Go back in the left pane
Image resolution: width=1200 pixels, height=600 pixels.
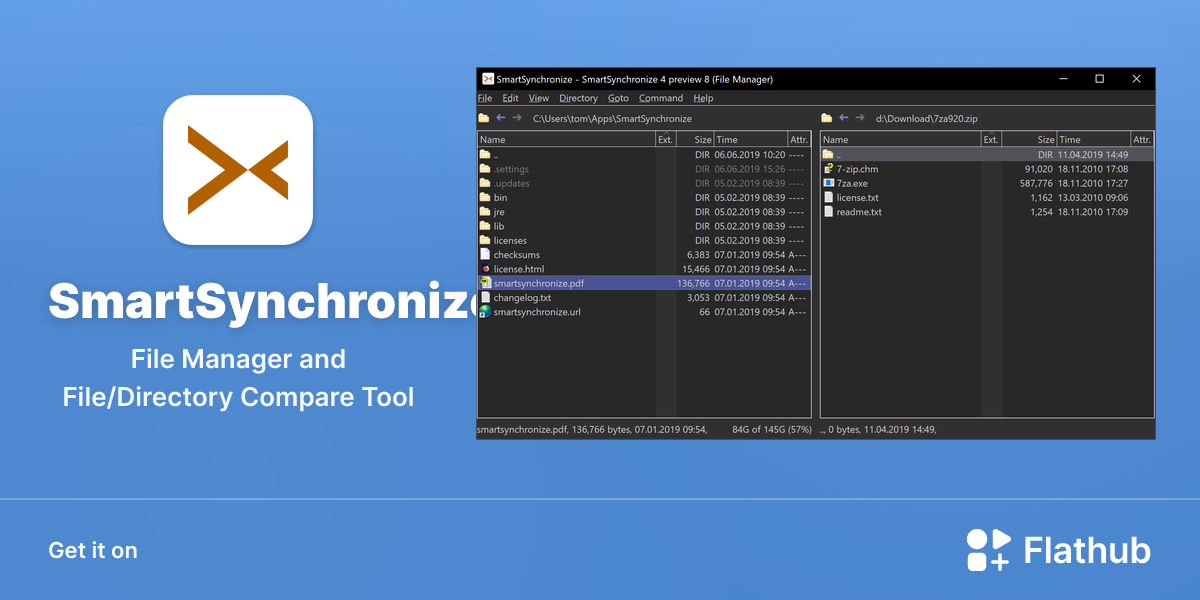501,118
